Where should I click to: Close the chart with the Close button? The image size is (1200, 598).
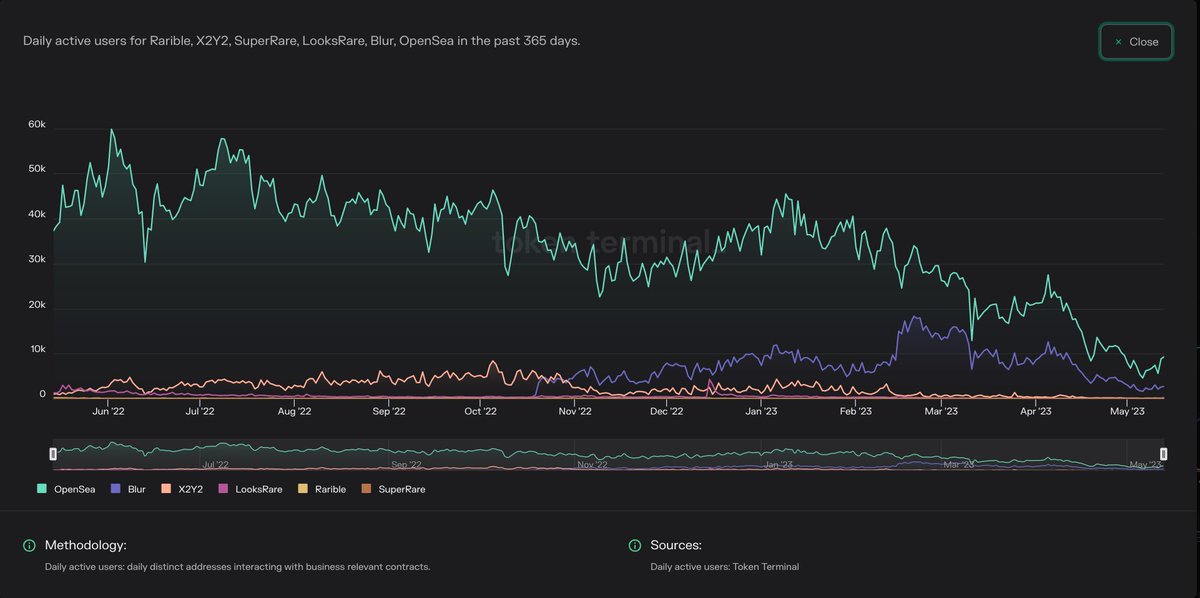(1136, 42)
